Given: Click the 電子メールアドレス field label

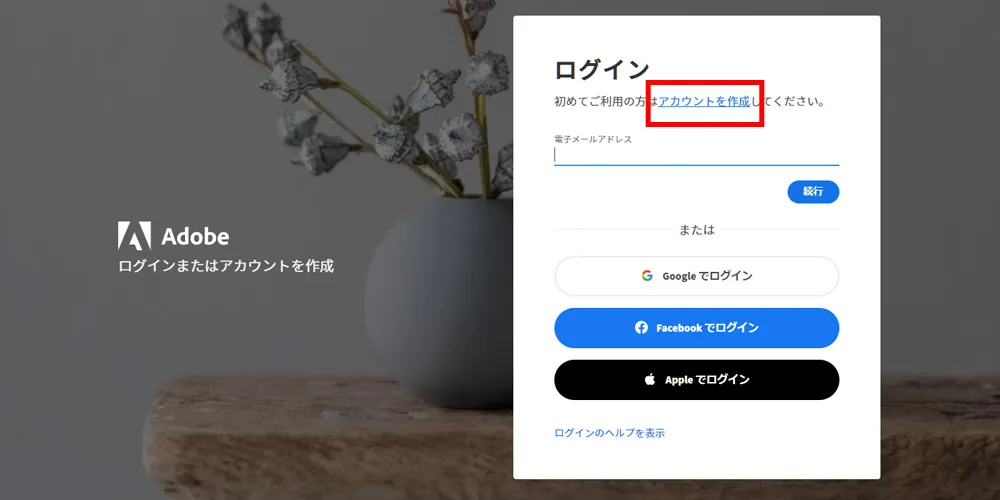Looking at the screenshot, I should coord(592,139).
